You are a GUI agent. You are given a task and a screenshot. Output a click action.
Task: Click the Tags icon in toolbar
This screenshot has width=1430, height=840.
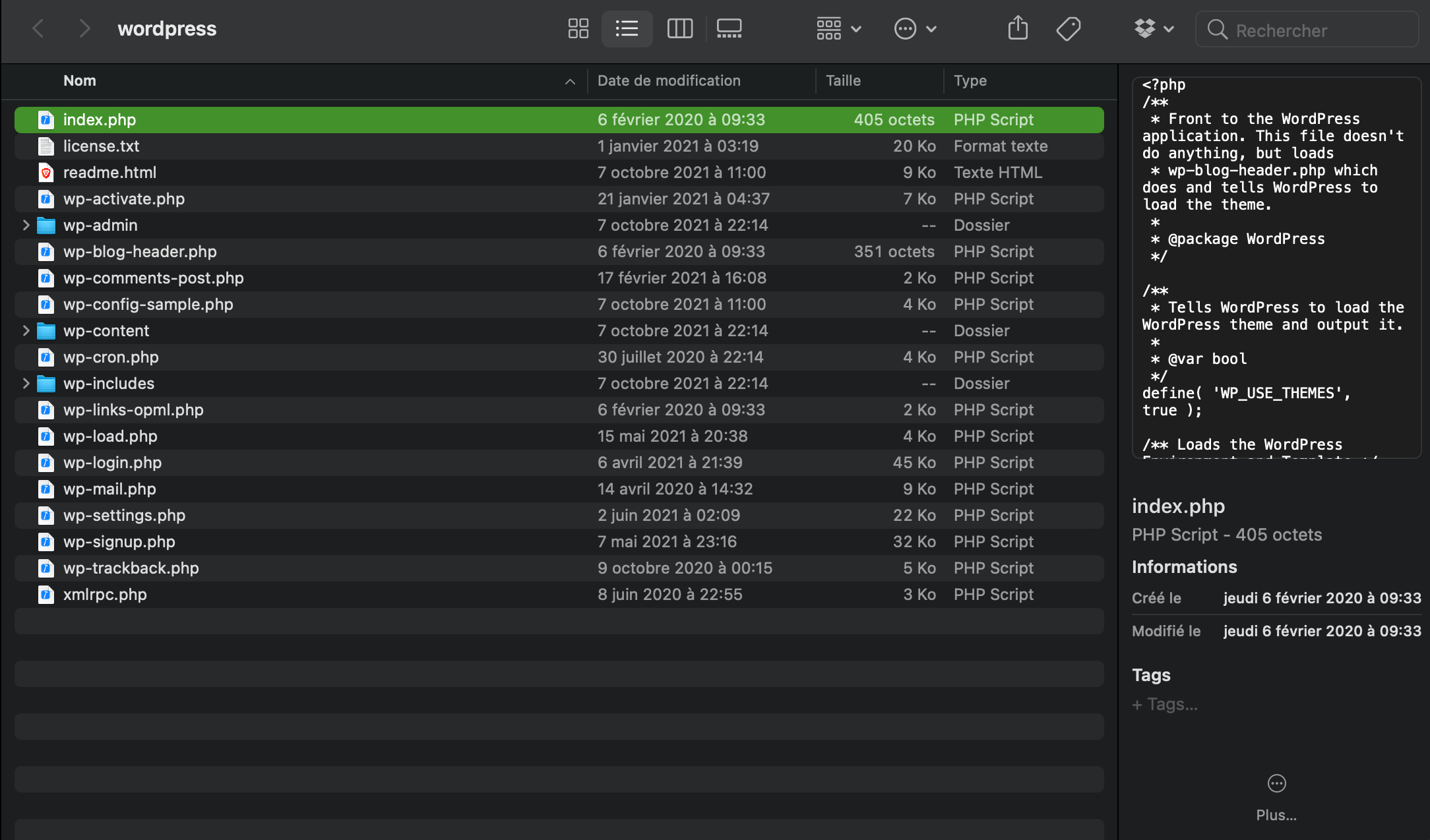[x=1068, y=28]
